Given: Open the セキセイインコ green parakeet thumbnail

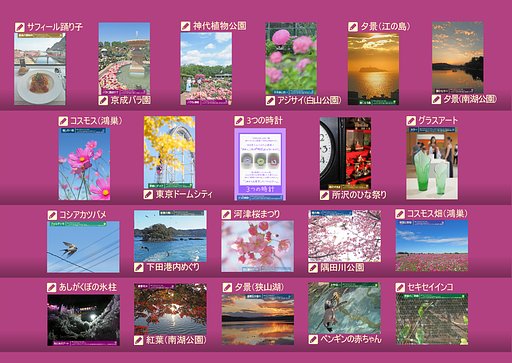Looking at the screenshot, I should click(x=432, y=319).
